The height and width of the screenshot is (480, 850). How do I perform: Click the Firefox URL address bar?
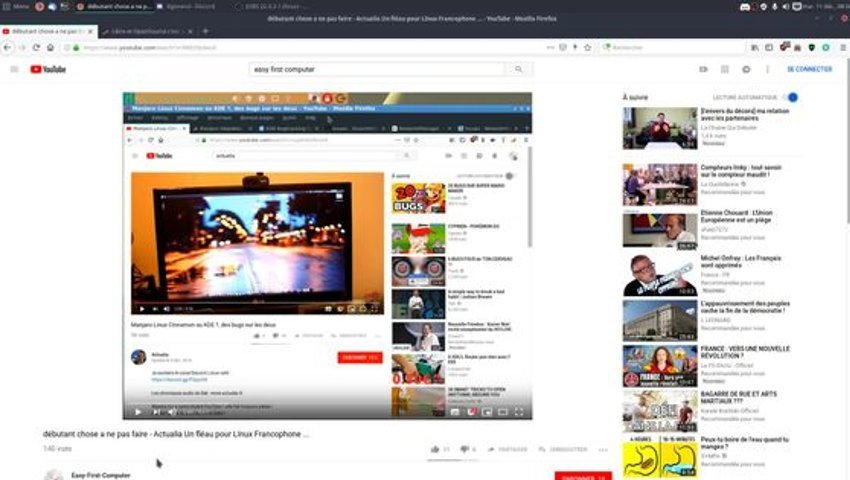coord(304,48)
